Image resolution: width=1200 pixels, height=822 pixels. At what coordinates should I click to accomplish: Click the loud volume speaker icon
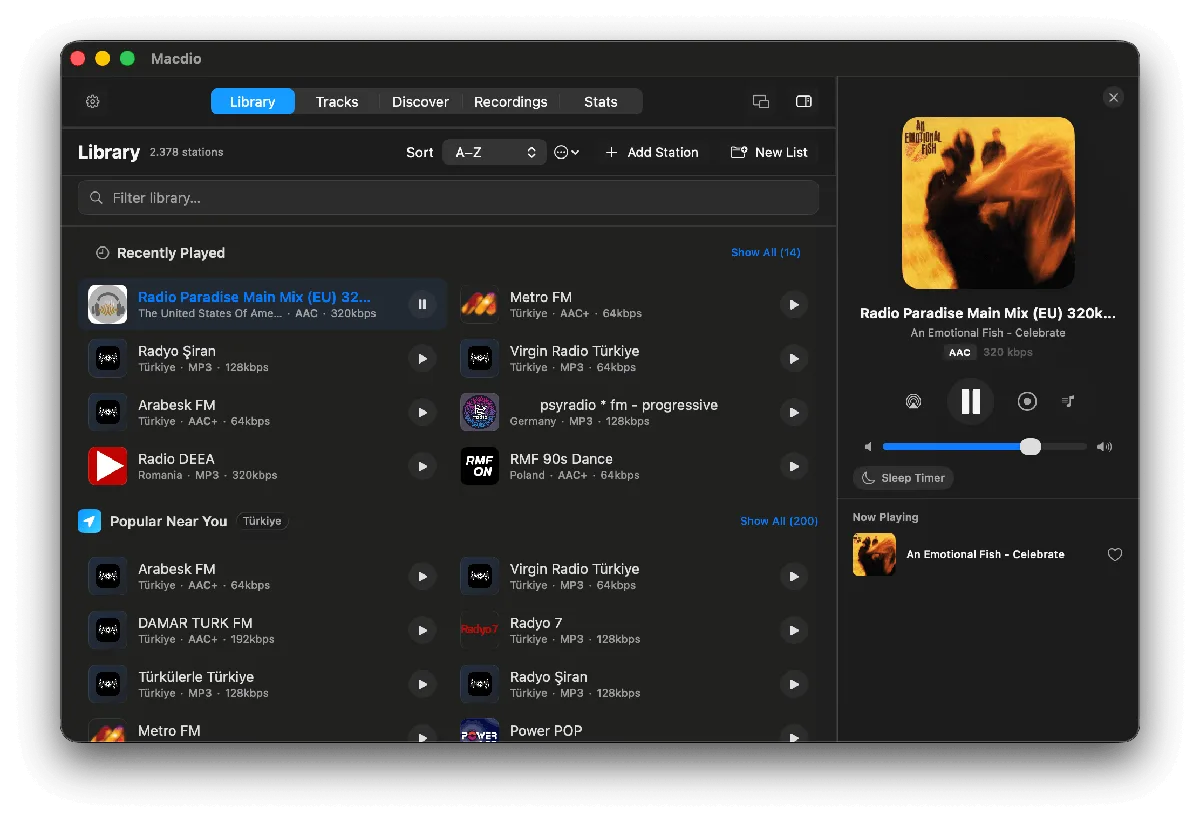(x=1104, y=447)
